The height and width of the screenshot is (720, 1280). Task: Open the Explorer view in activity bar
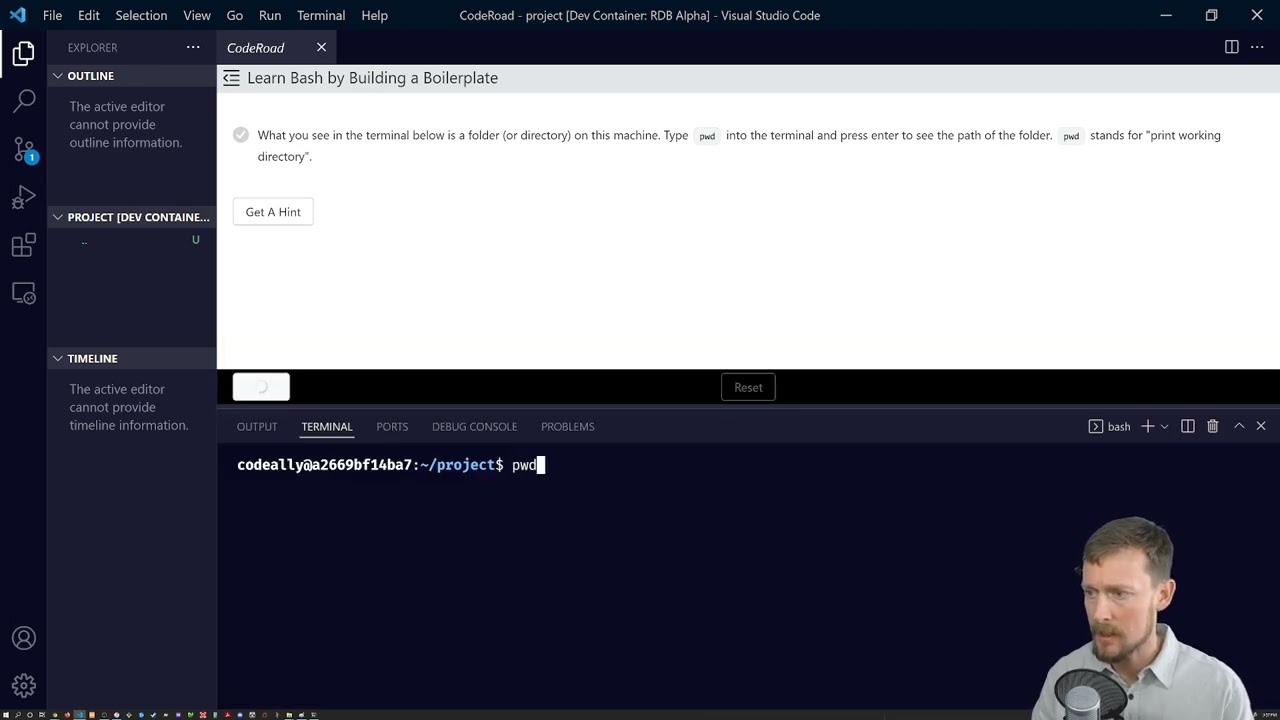[x=24, y=53]
